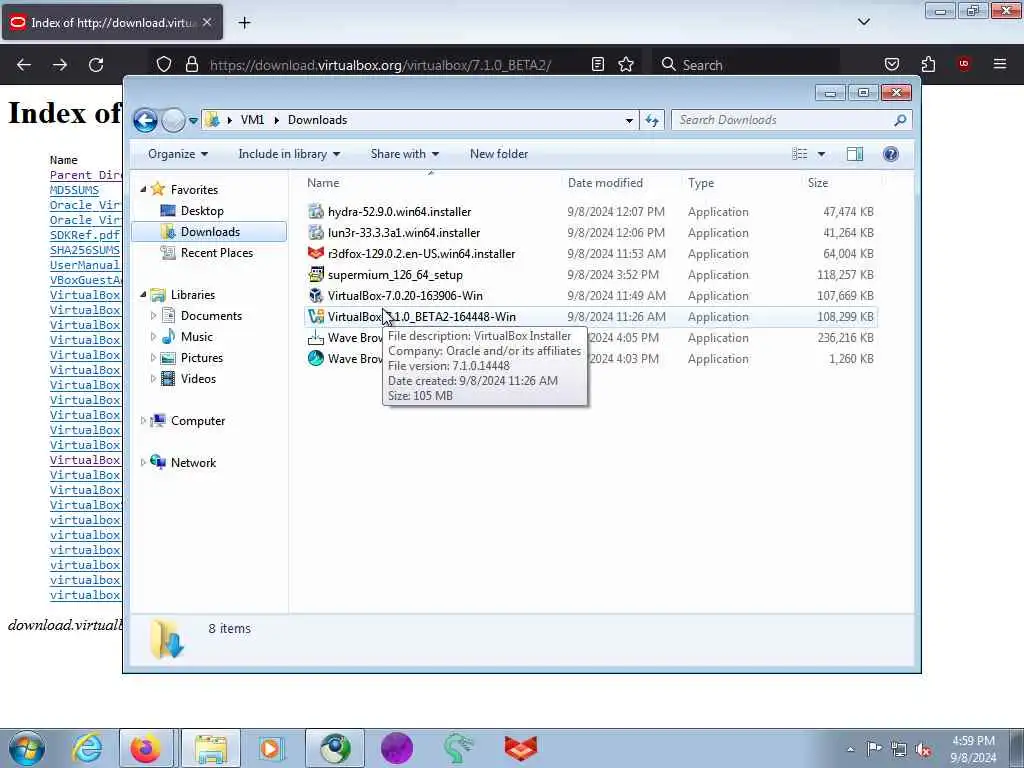Click the Firefox Search box
Viewport: 1024px width, 768px height.
pos(745,65)
